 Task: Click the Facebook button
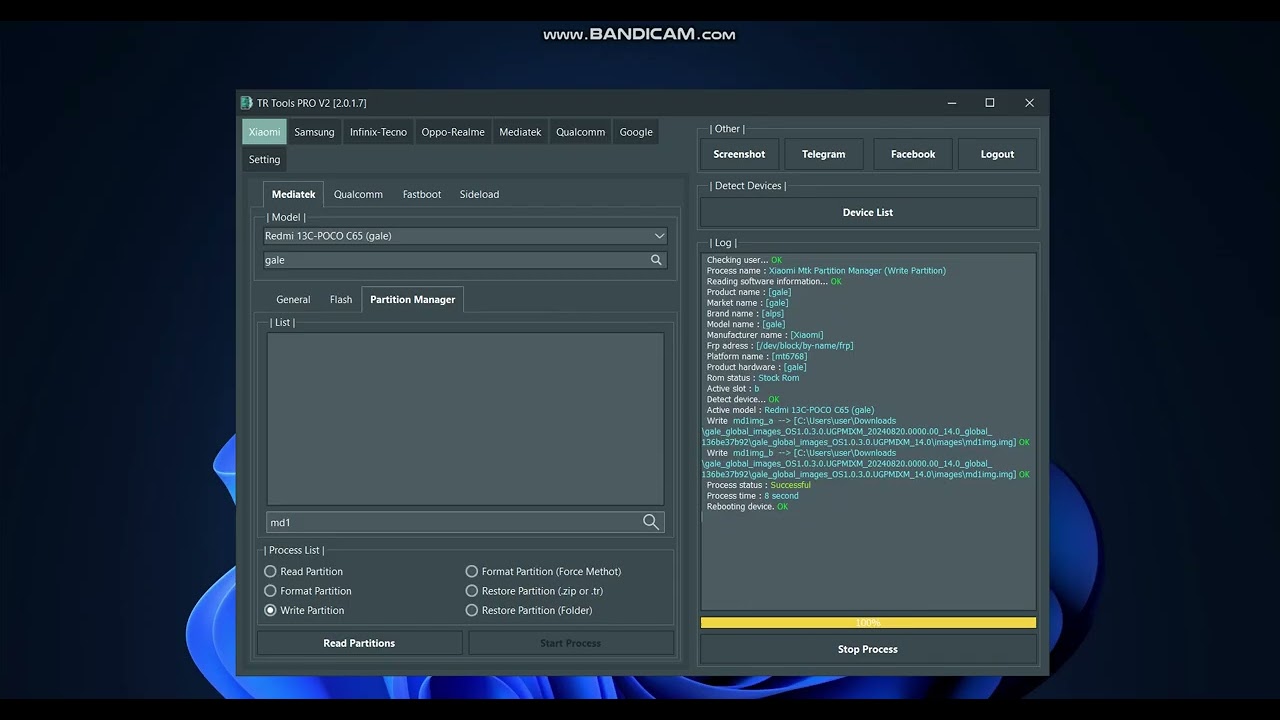(913, 154)
